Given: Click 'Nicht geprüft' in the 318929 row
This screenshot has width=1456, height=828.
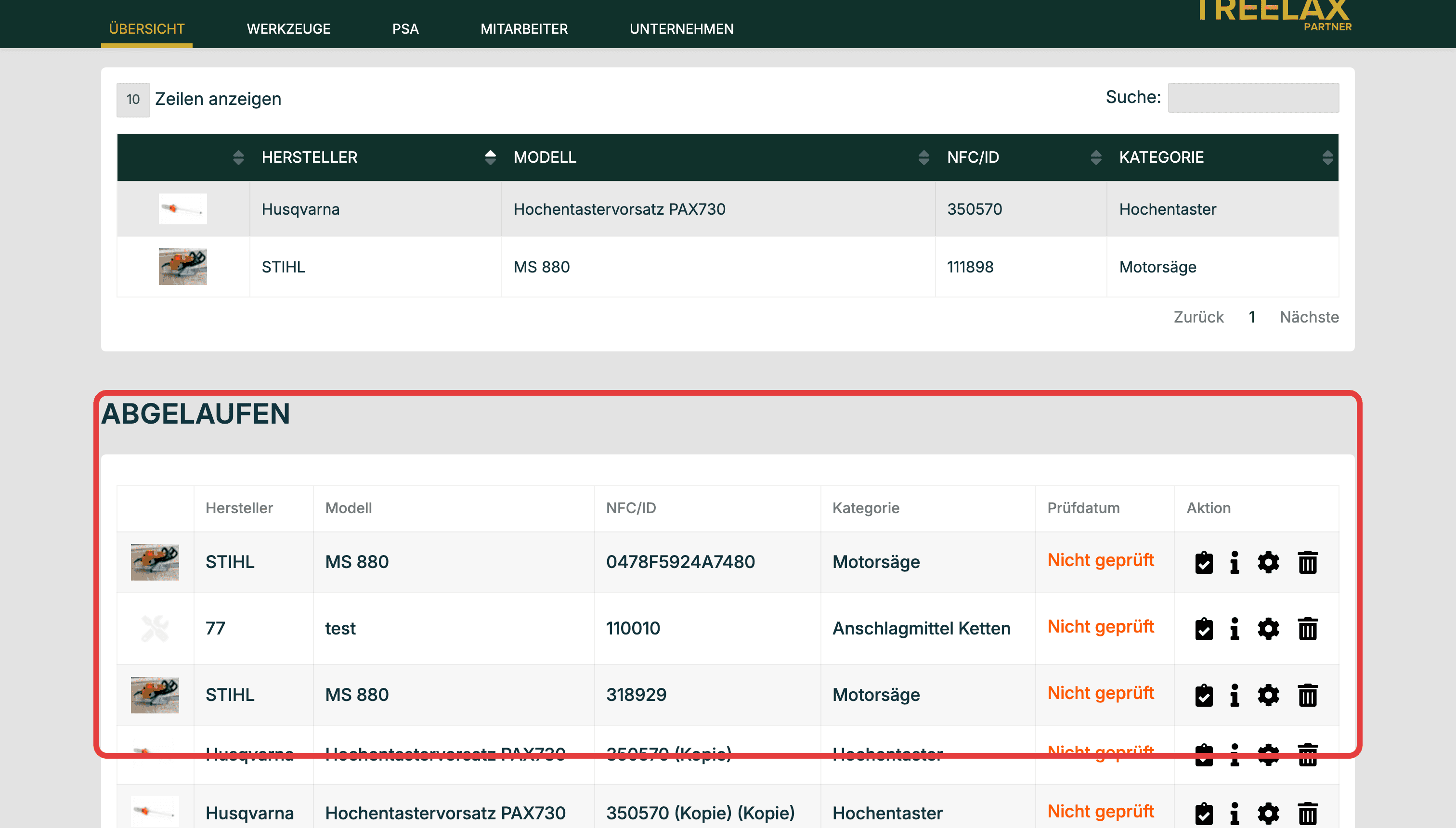Looking at the screenshot, I should point(1101,693).
